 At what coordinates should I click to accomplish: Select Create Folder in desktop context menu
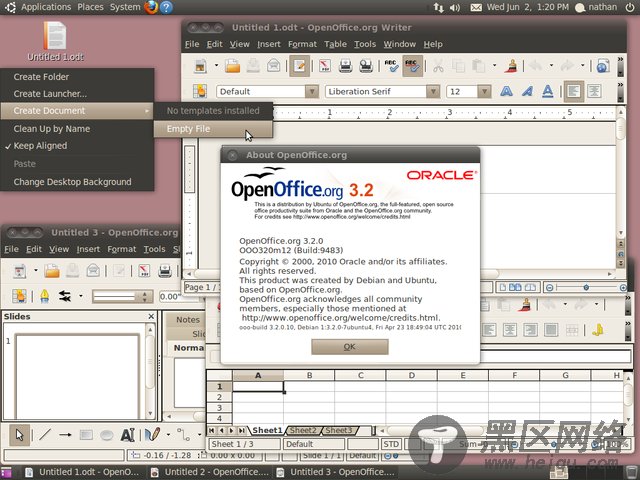point(77,77)
